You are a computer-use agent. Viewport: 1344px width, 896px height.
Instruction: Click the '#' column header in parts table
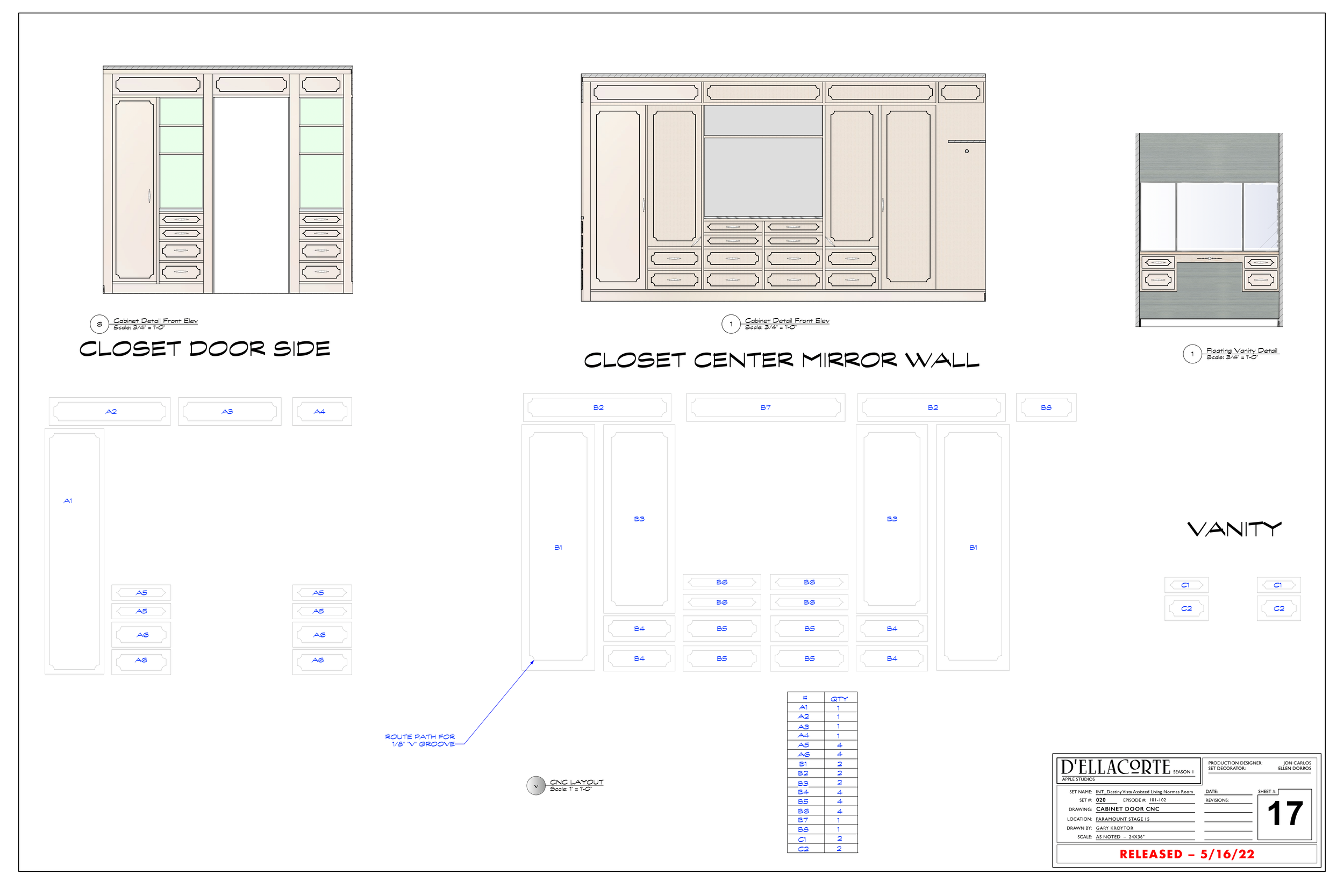tap(805, 698)
